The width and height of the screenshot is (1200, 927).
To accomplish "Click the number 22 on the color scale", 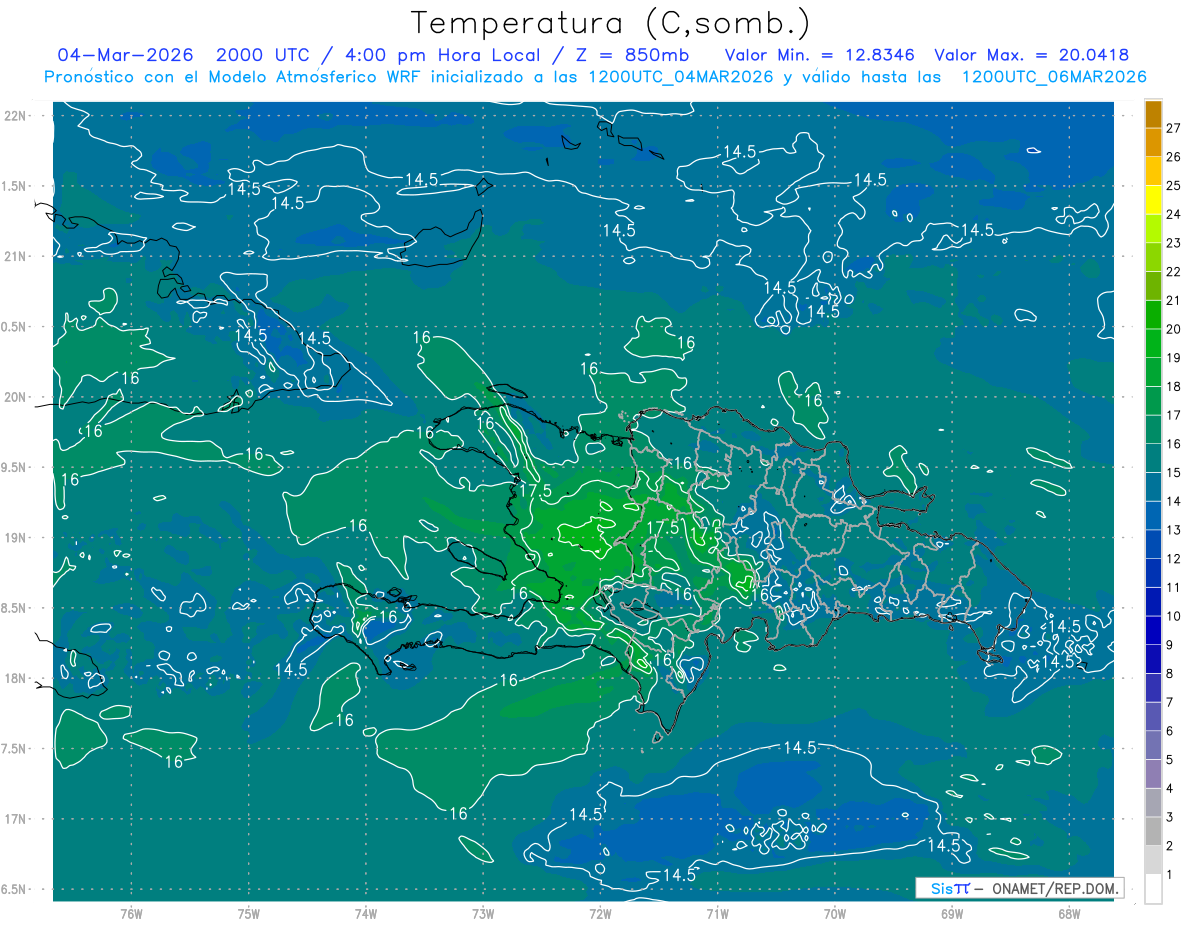I will [x=1174, y=272].
